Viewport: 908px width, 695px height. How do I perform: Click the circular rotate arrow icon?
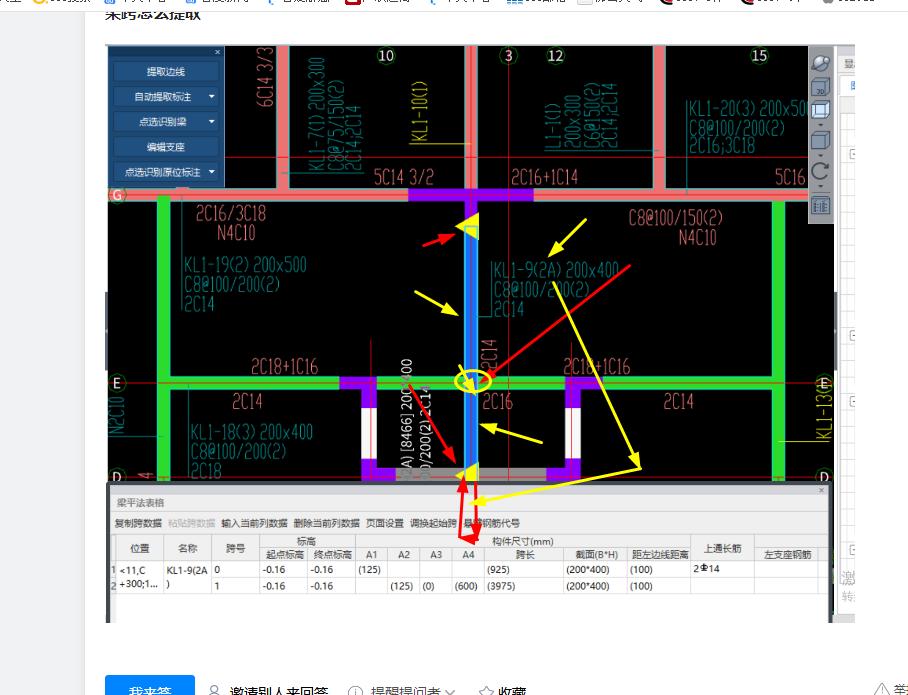coord(821,171)
